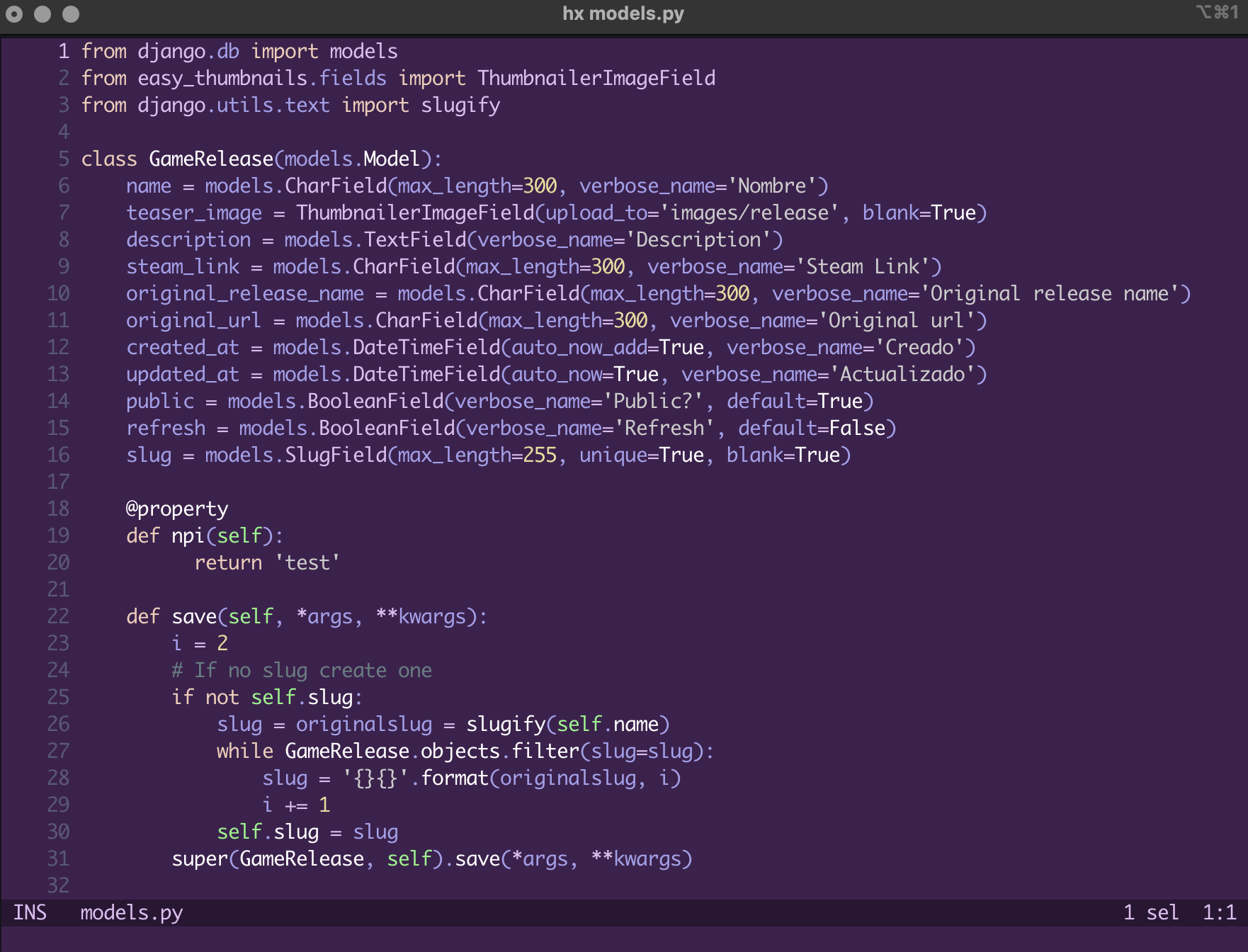The height and width of the screenshot is (952, 1248).
Task: Click the 1:1 cursor position indicator
Action: point(1220,912)
